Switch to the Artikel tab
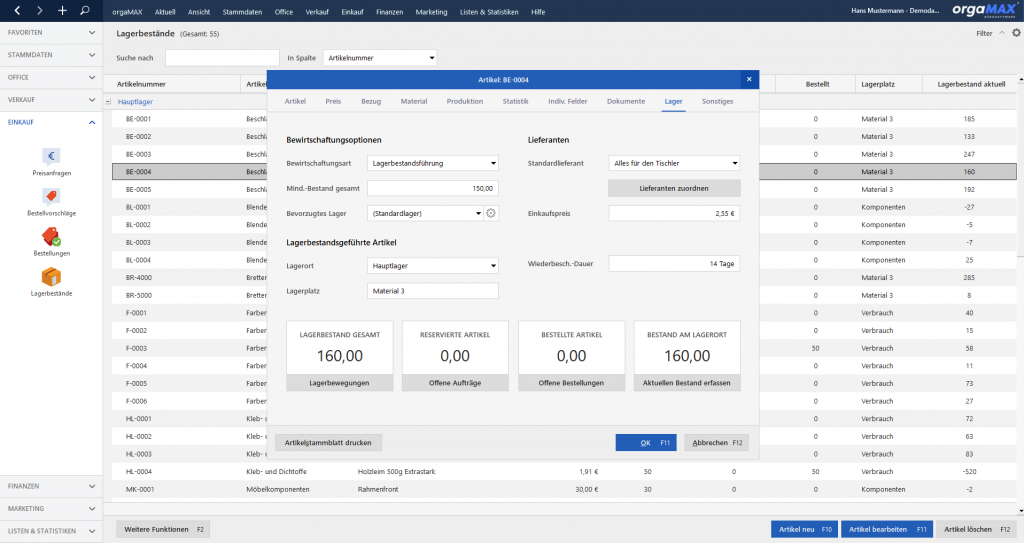The image size is (1024, 543). [x=295, y=101]
